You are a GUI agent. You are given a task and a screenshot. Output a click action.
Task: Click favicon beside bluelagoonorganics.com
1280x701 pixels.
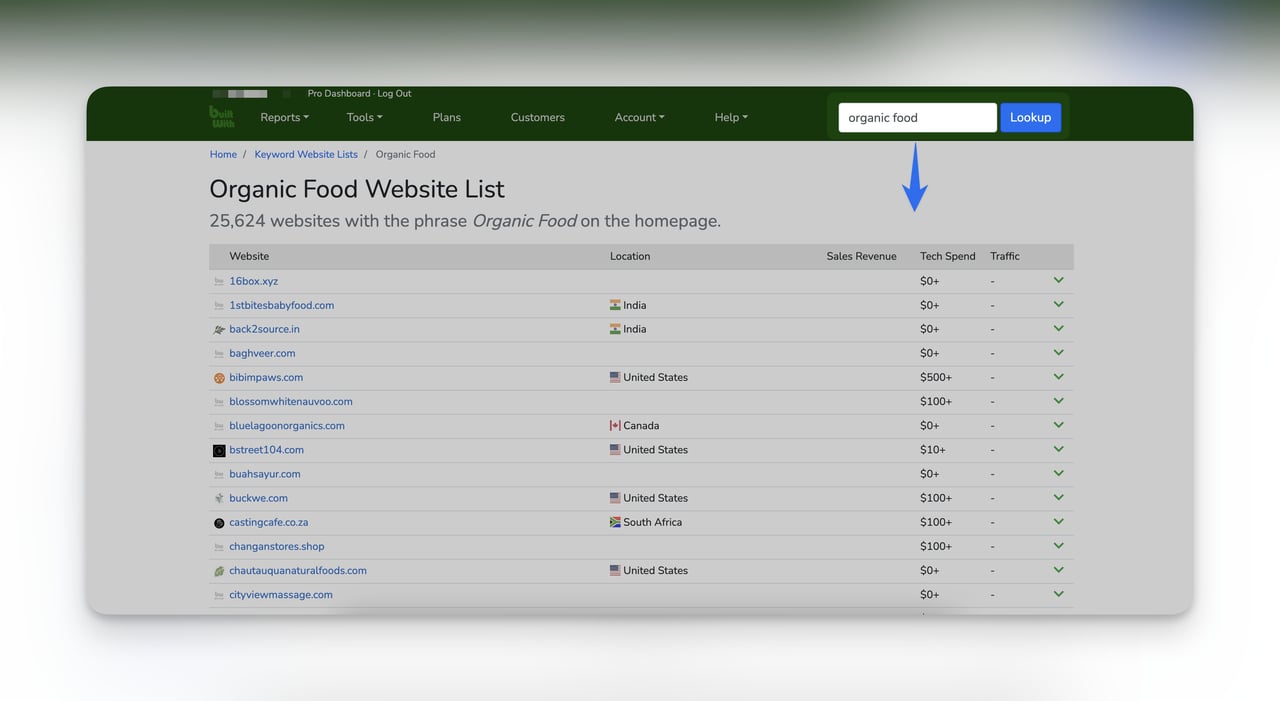219,426
